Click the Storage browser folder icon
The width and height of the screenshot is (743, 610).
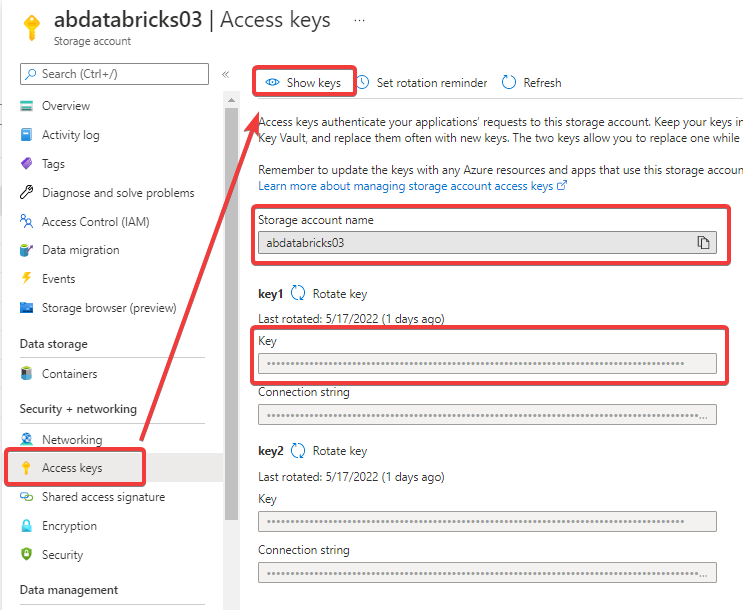[27, 308]
